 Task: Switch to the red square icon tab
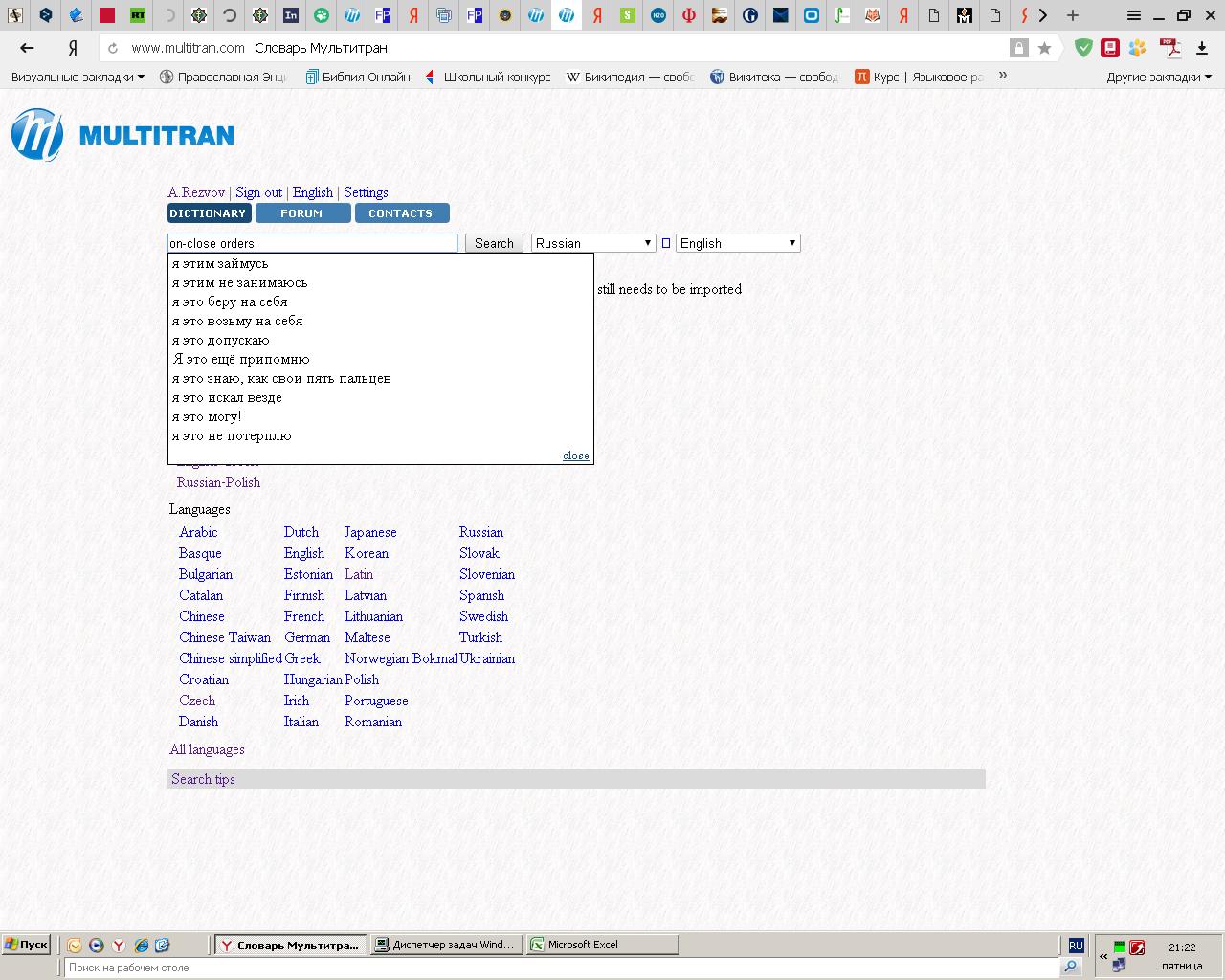pos(107,15)
